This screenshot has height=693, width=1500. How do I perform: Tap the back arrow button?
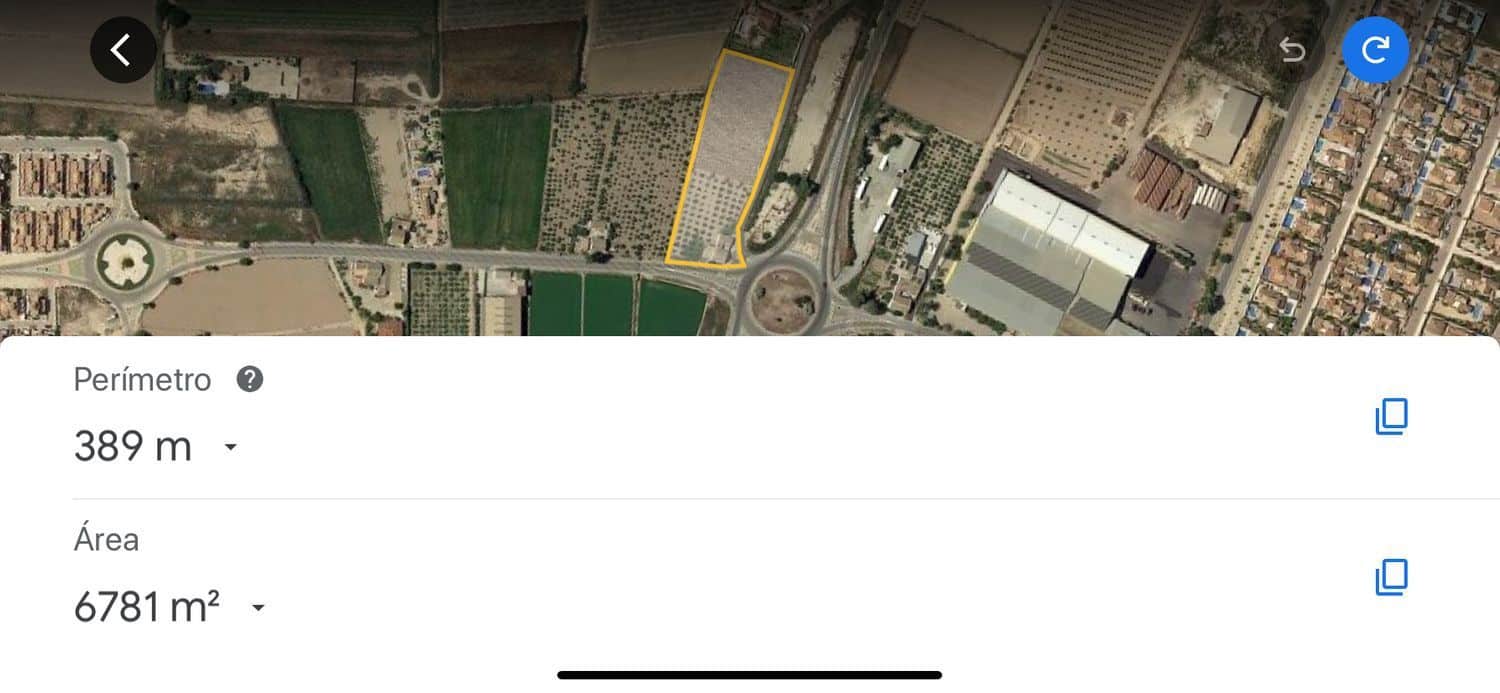(x=123, y=50)
